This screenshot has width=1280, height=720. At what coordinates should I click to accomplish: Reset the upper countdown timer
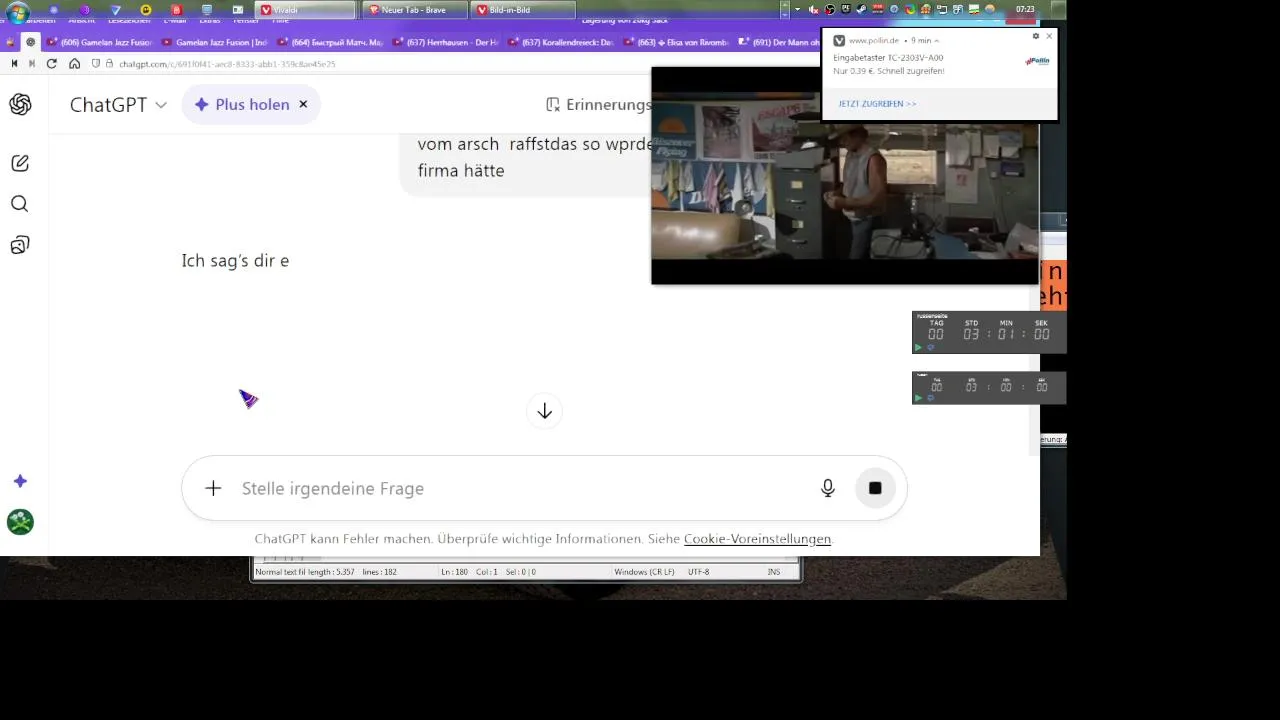point(930,347)
